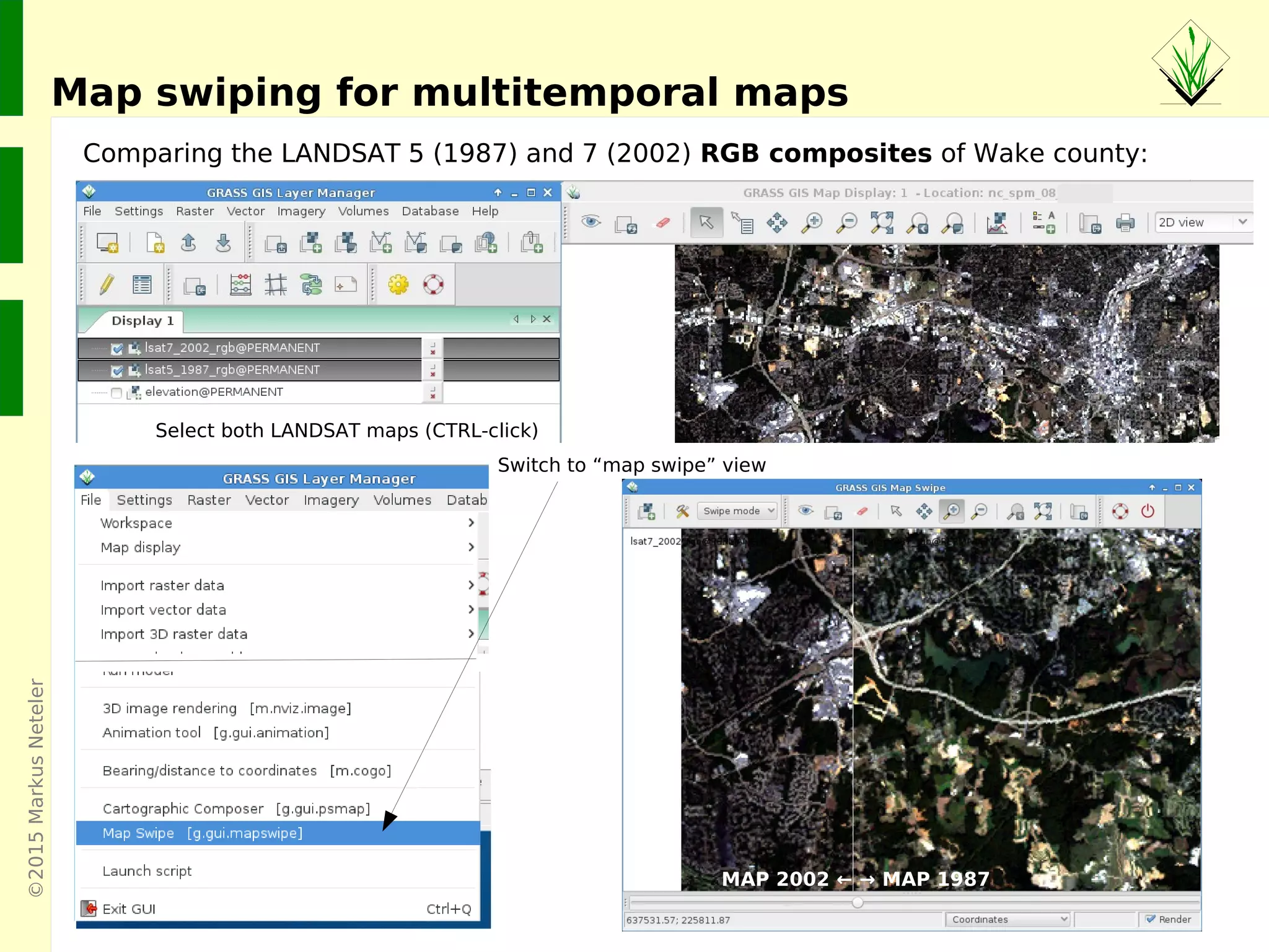1269x952 pixels.
Task: Enable the elevation@PERMANENT layer checkbox
Action: click(116, 393)
